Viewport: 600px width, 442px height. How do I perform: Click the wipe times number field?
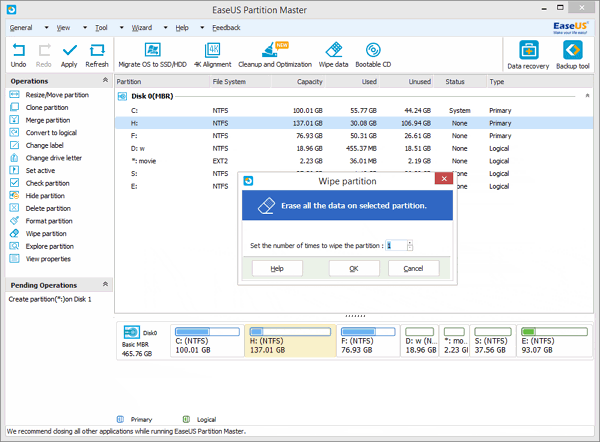pos(396,245)
